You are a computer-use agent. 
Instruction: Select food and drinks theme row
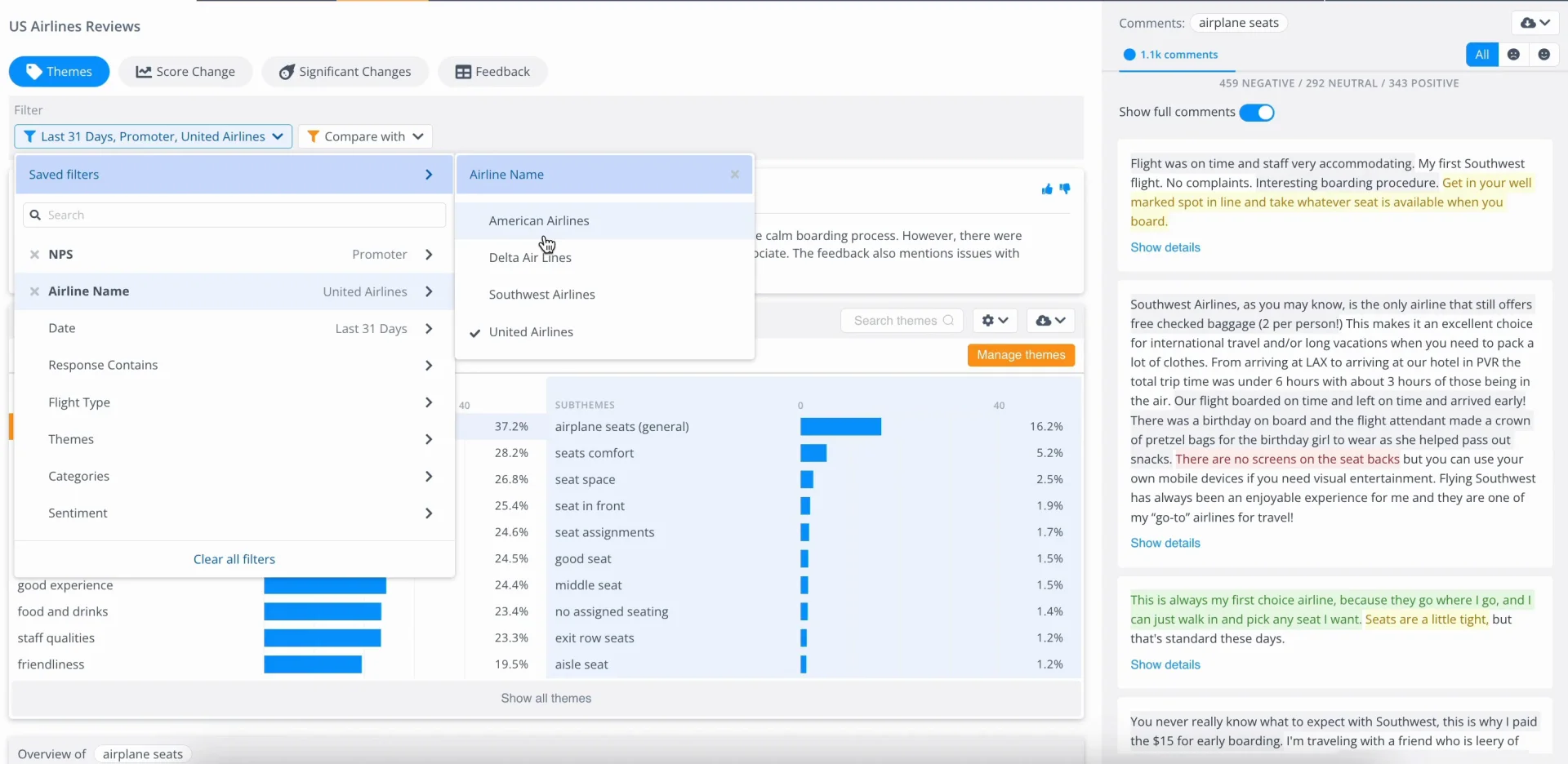[x=63, y=611]
